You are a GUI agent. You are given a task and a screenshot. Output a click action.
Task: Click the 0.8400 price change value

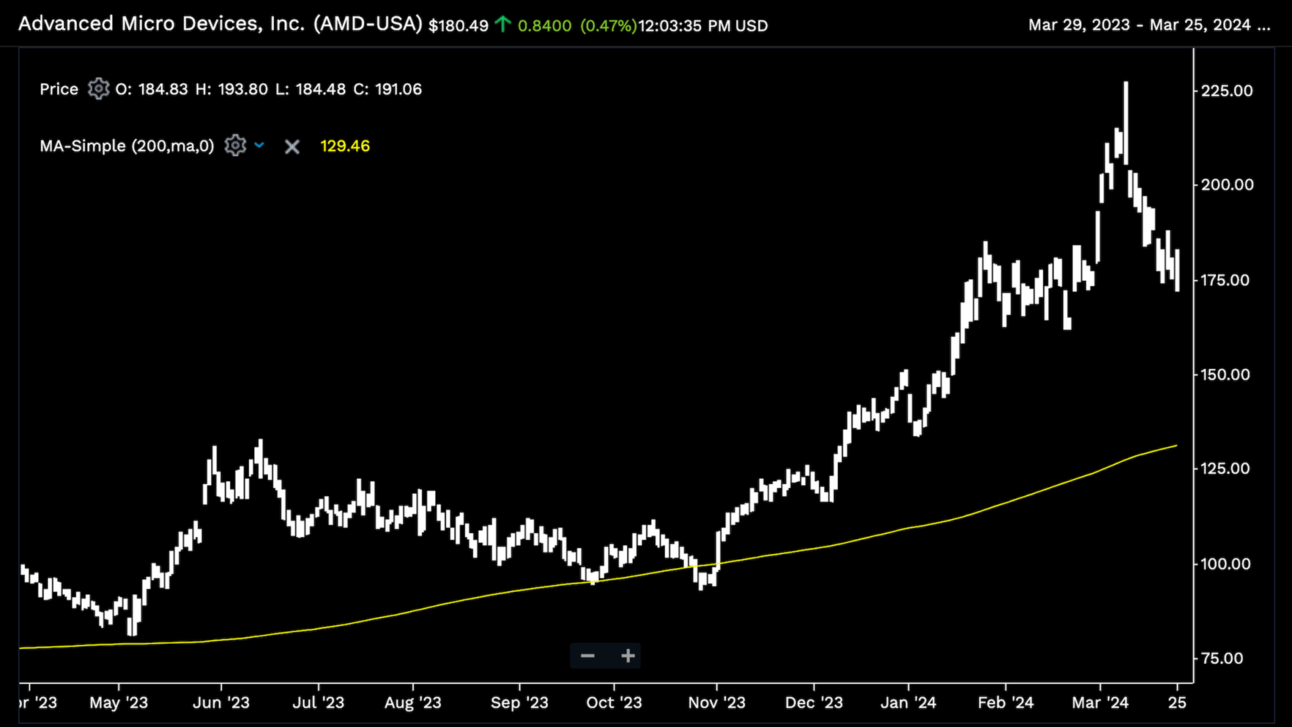coord(545,26)
